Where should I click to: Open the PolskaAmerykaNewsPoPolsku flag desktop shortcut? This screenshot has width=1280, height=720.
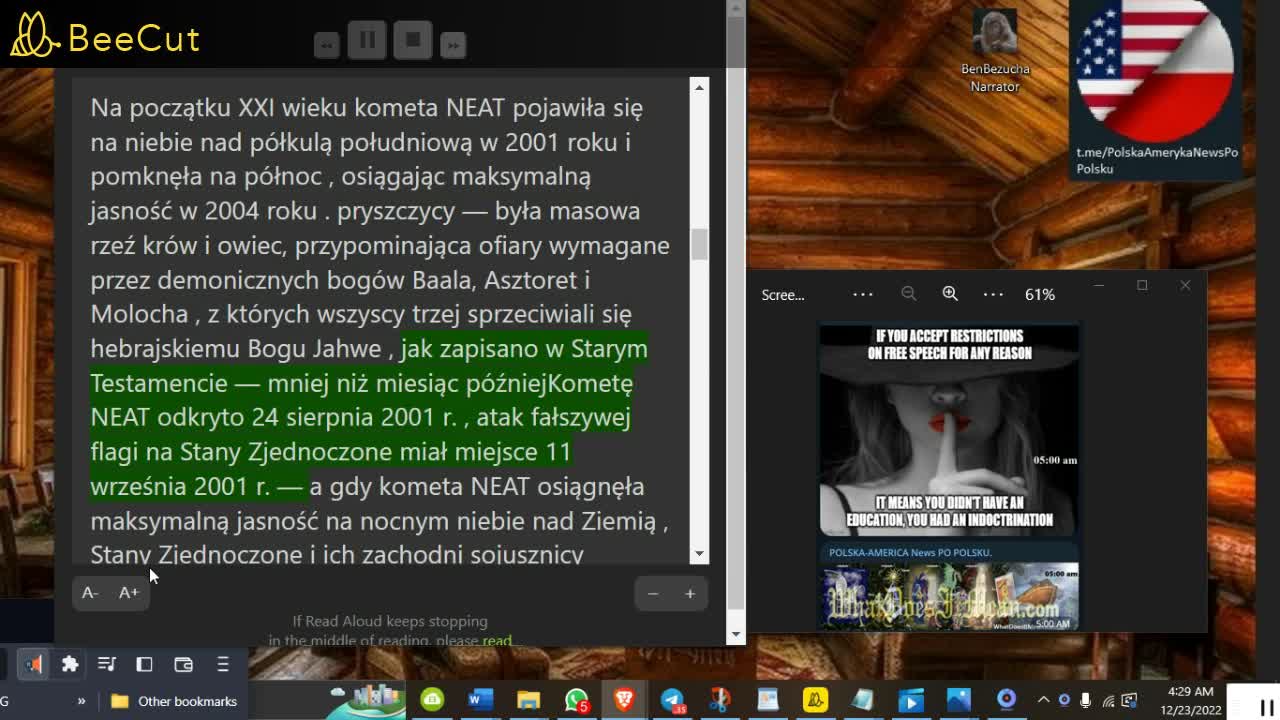click(1157, 88)
